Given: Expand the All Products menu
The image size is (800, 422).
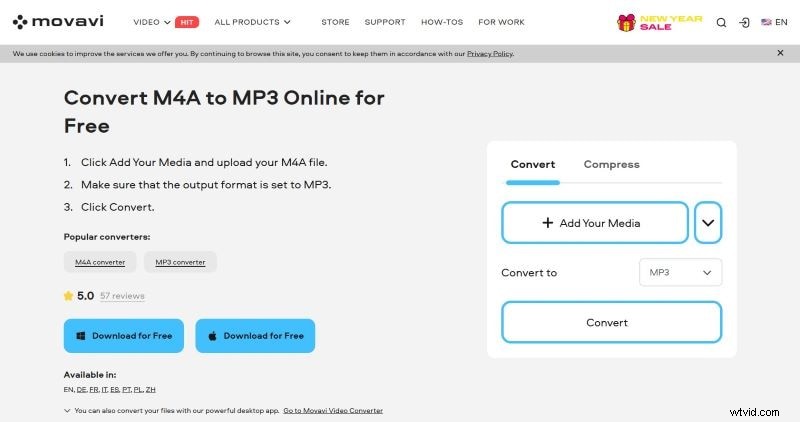Looking at the screenshot, I should tap(252, 22).
